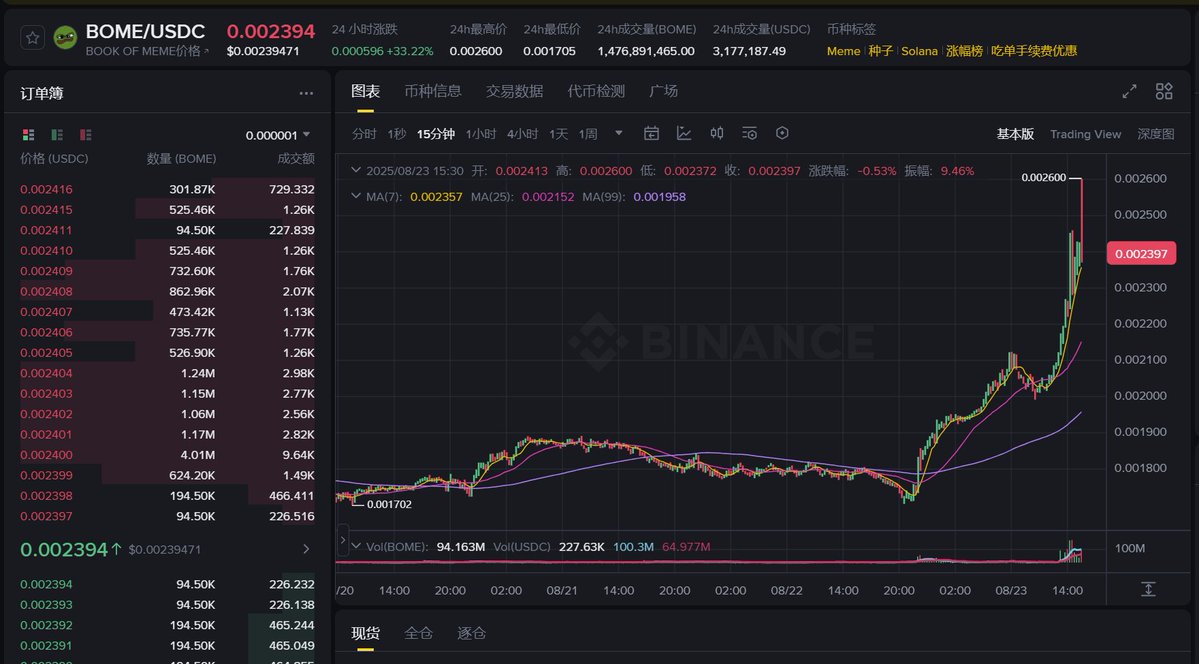Switch to the 图表 chart tab
The image size is (1199, 664).
pos(366,92)
